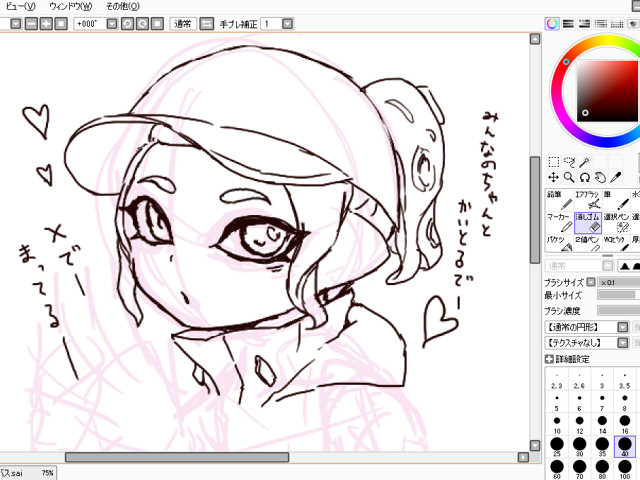Image resolution: width=640 pixels, height=480 pixels.
Task: Choose the 選択ペン selection pen tool
Action: coord(616,223)
